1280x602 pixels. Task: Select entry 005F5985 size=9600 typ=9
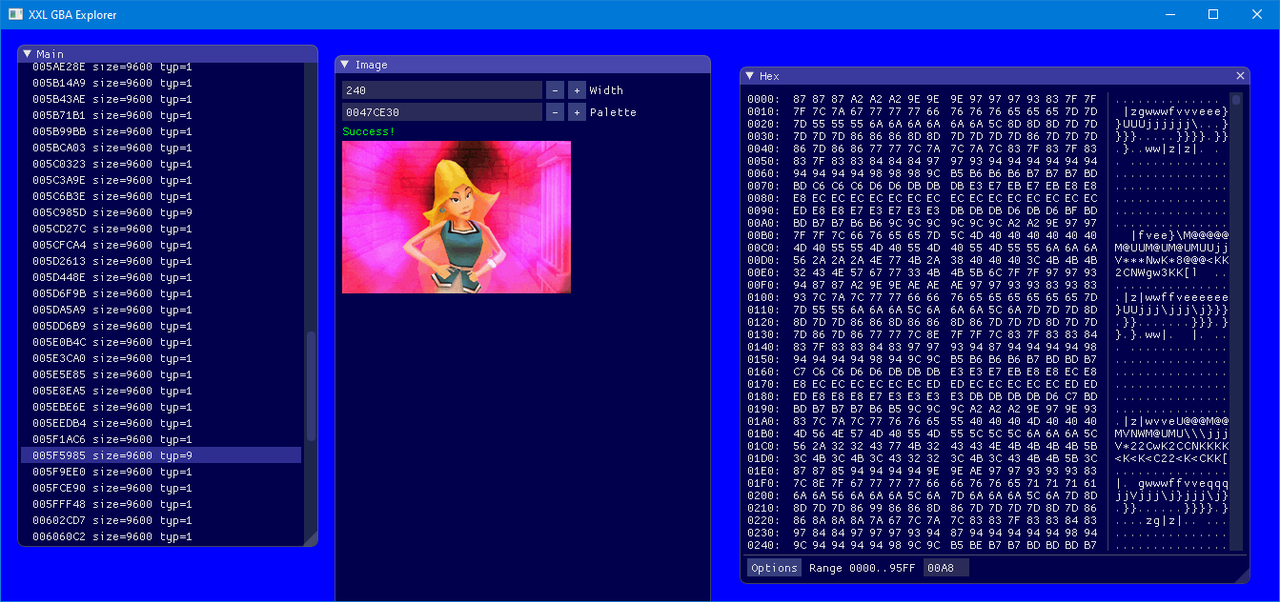pos(161,455)
